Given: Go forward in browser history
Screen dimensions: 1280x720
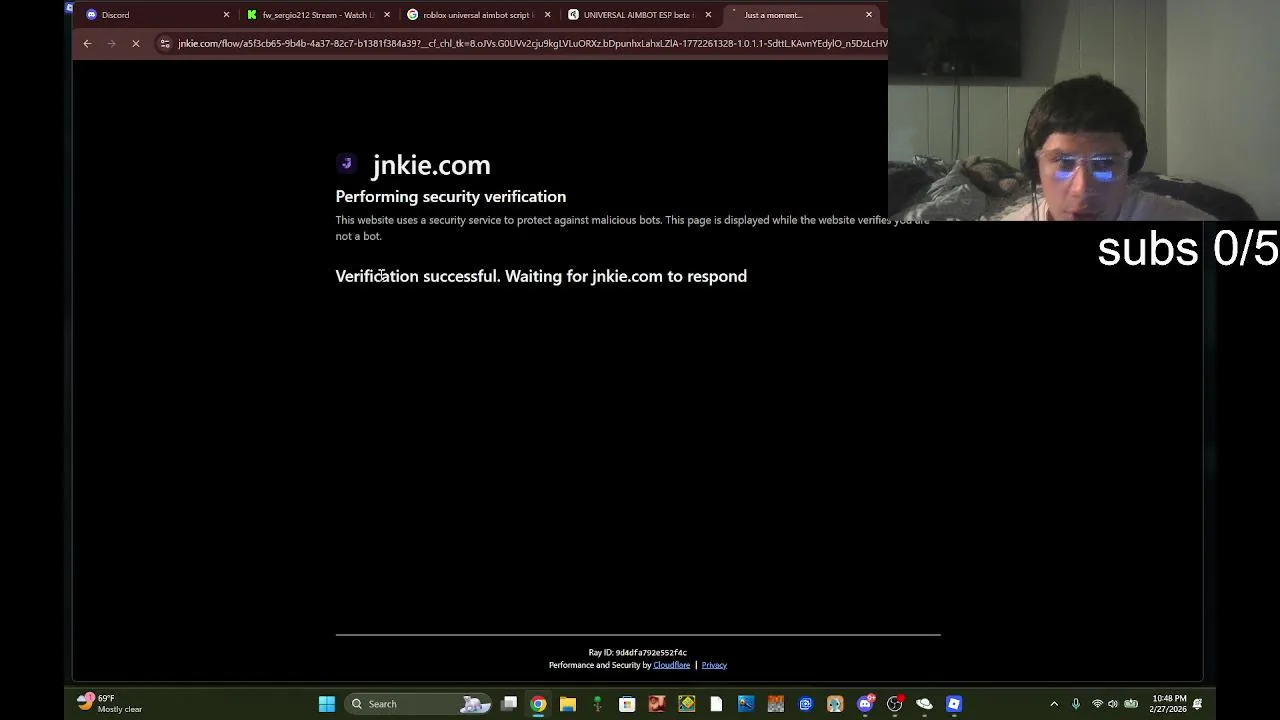Looking at the screenshot, I should tap(111, 43).
